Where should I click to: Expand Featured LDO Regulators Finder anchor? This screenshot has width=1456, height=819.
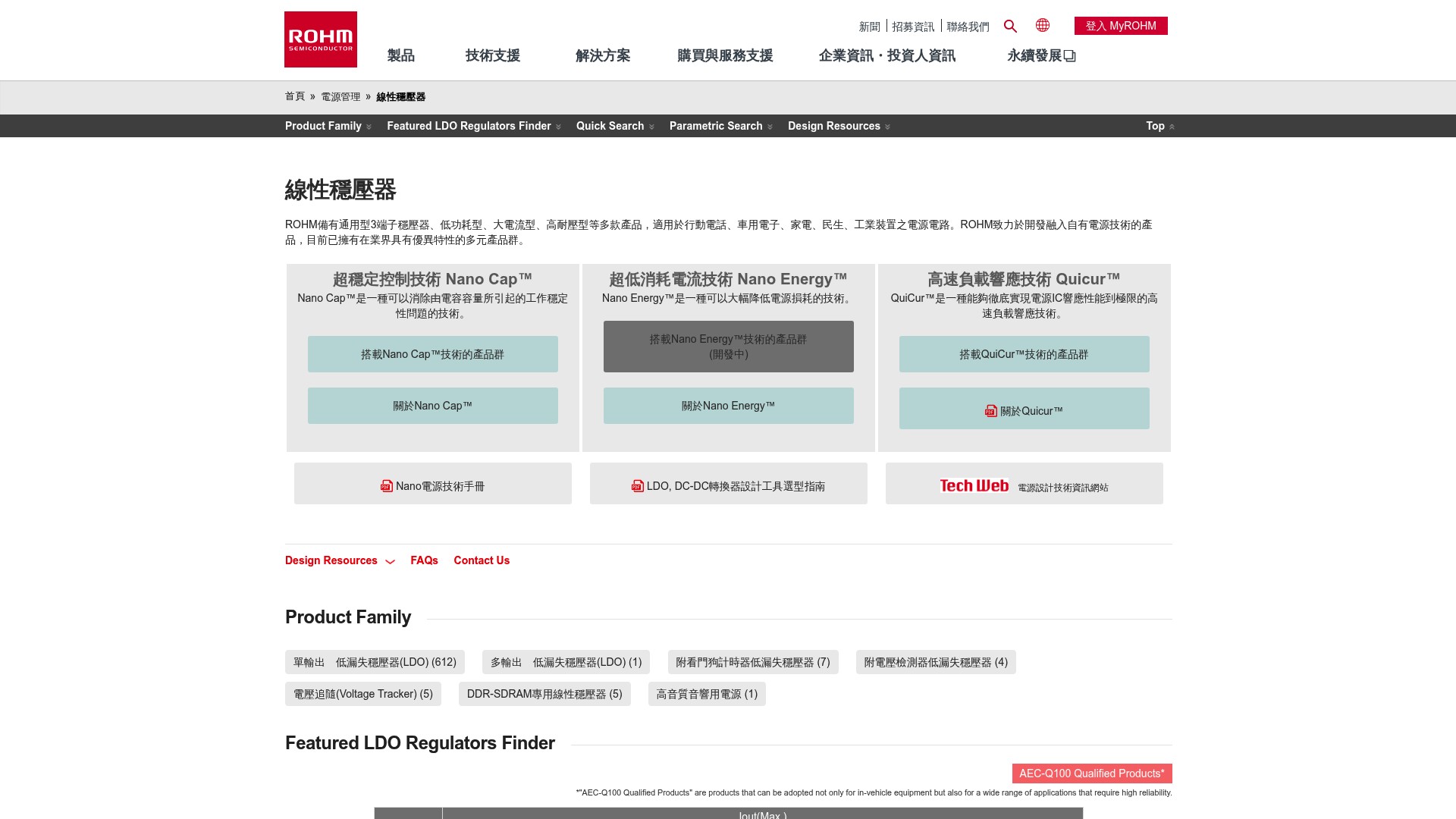pos(474,126)
